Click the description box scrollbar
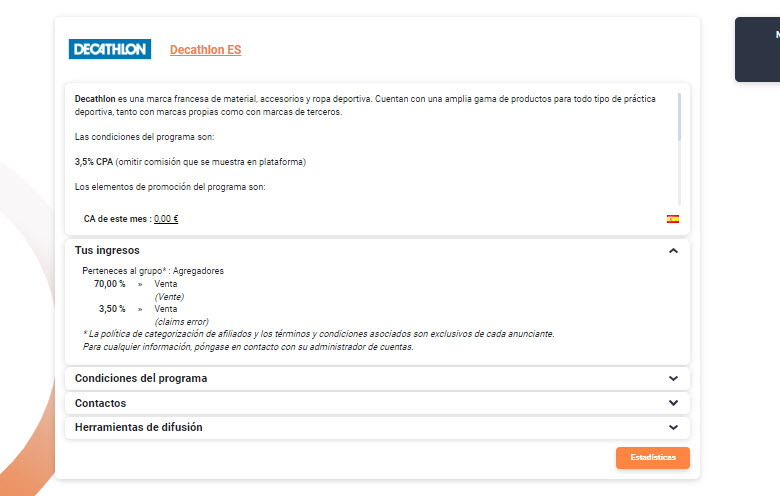The image size is (780, 496). (x=679, y=117)
